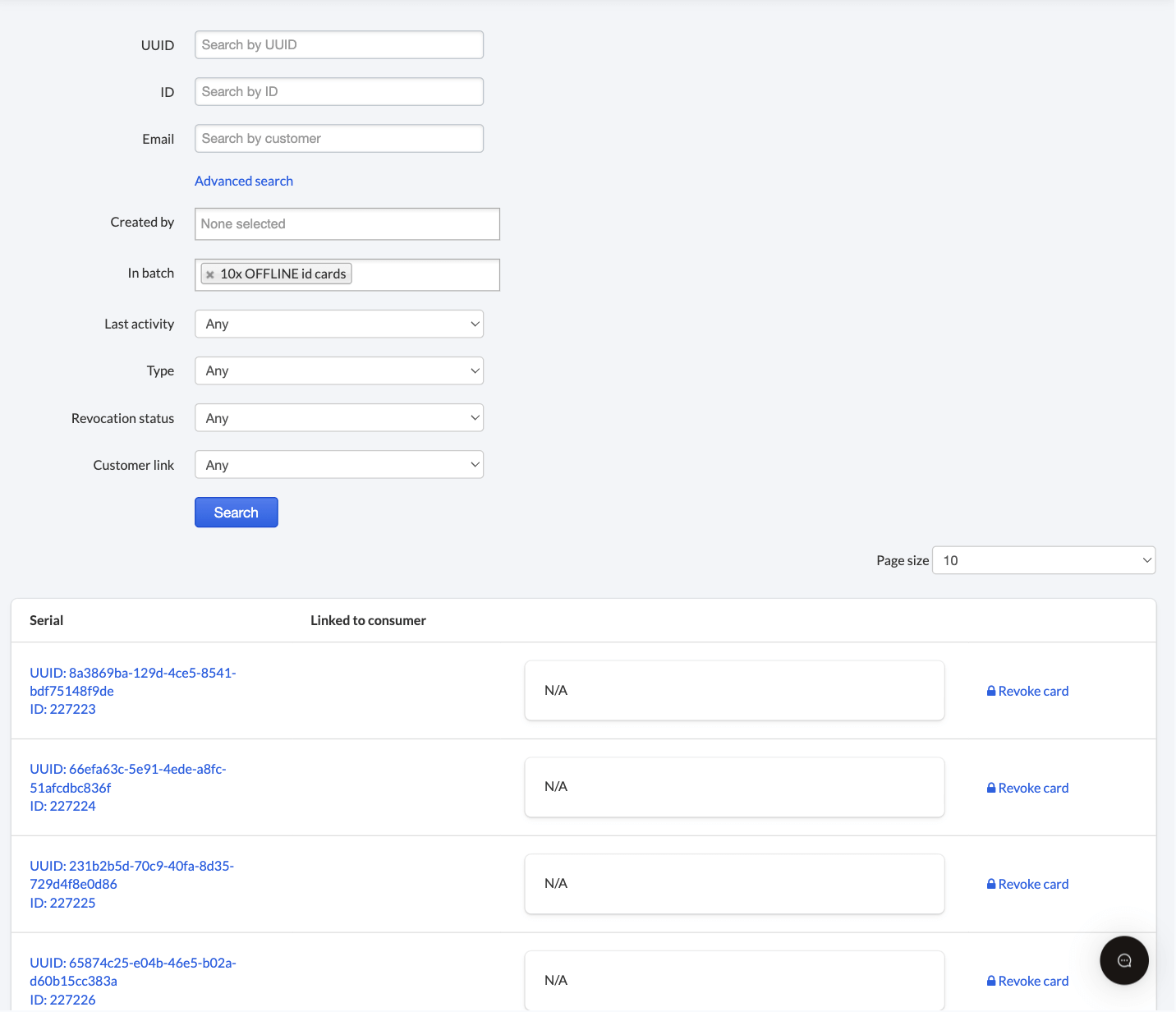The width and height of the screenshot is (1176, 1012).
Task: Click the lock icon for card ID 227224
Action: [x=991, y=787]
